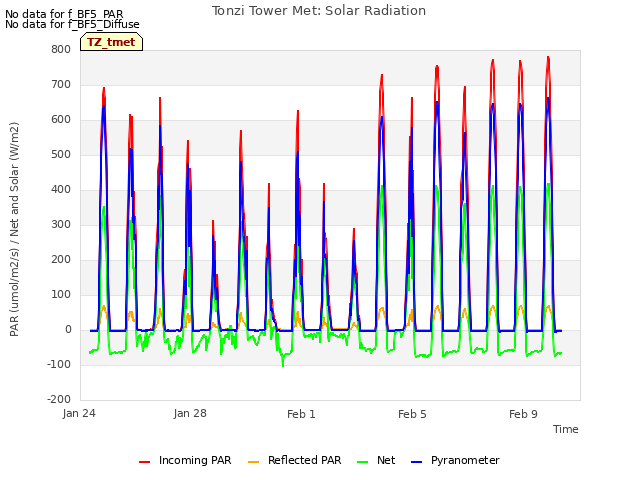640x480 pixels.
Task: Toggle the Incoming PAR legend entry
Action: (185, 460)
